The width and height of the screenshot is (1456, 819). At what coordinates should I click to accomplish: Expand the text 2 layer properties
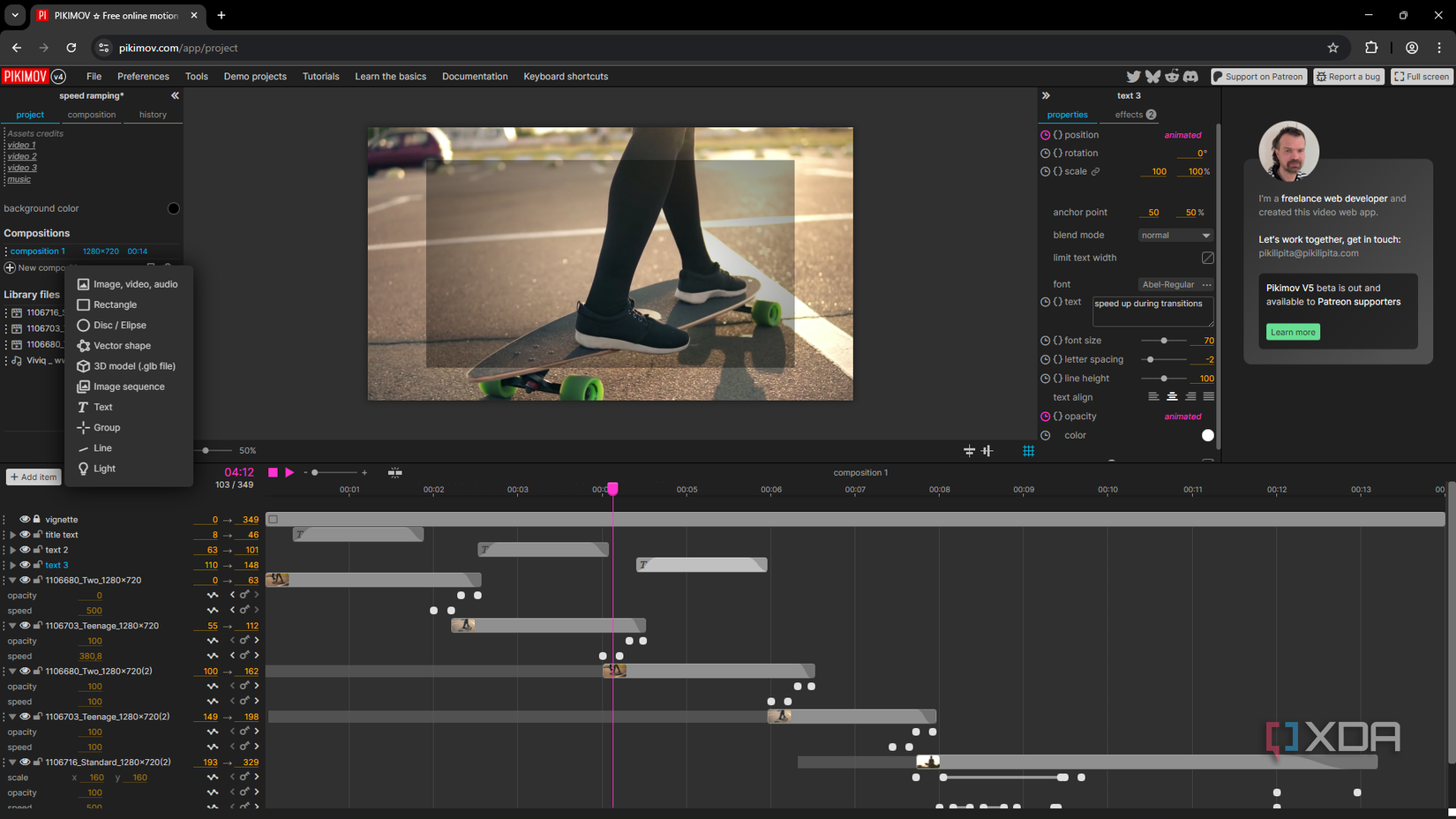(x=11, y=549)
